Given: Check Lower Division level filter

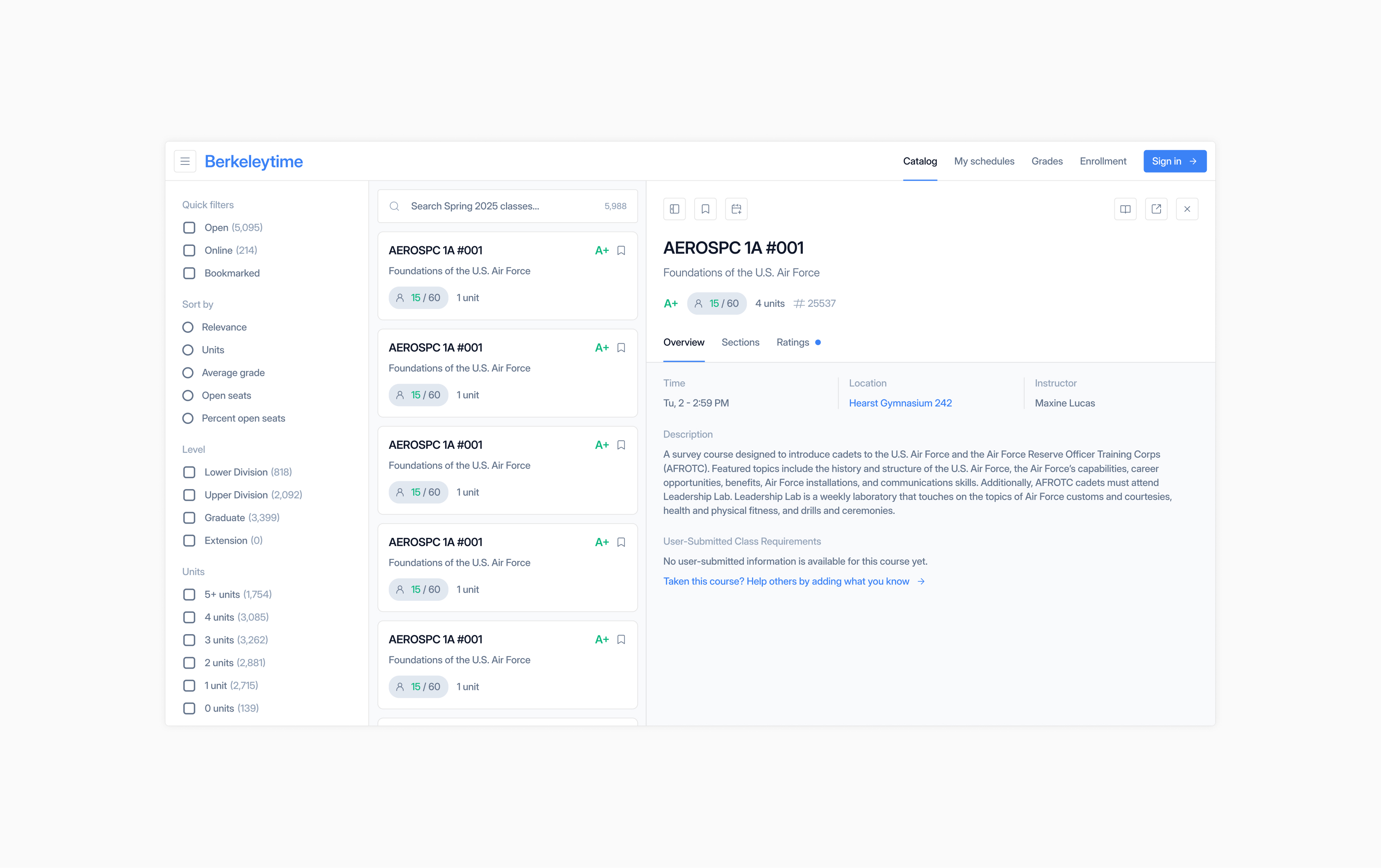Looking at the screenshot, I should pos(189,472).
